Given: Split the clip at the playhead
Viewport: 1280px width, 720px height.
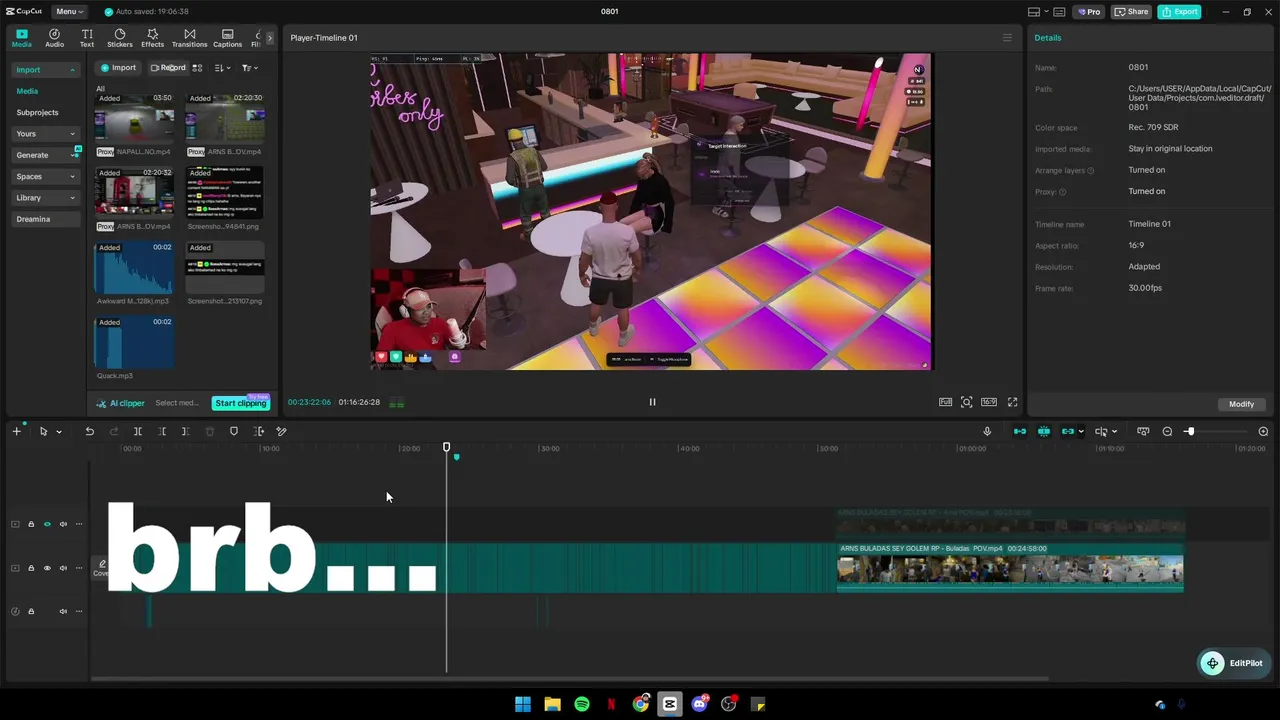Looking at the screenshot, I should (138, 431).
